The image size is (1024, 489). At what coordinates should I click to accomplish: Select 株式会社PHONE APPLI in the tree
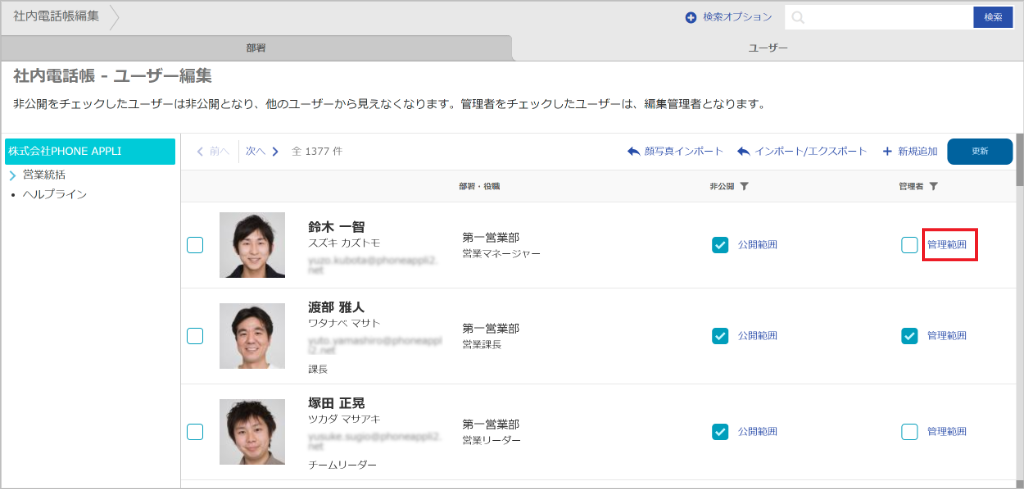[x=89, y=151]
